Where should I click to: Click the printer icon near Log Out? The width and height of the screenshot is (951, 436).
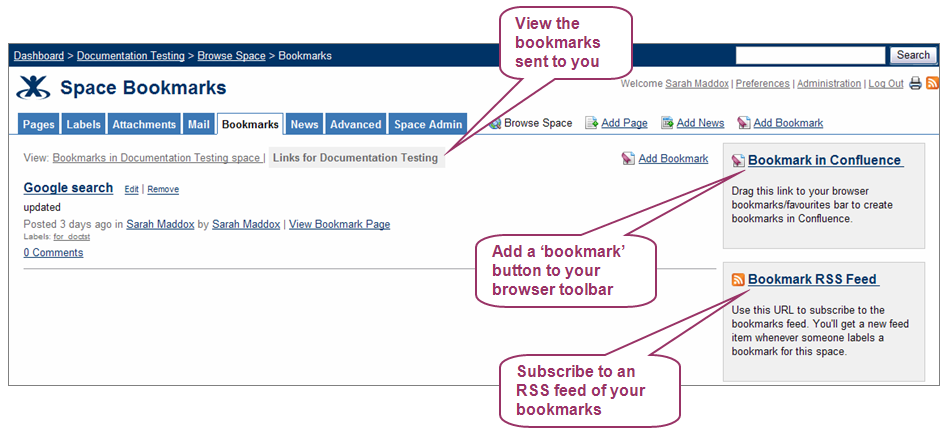tap(915, 84)
